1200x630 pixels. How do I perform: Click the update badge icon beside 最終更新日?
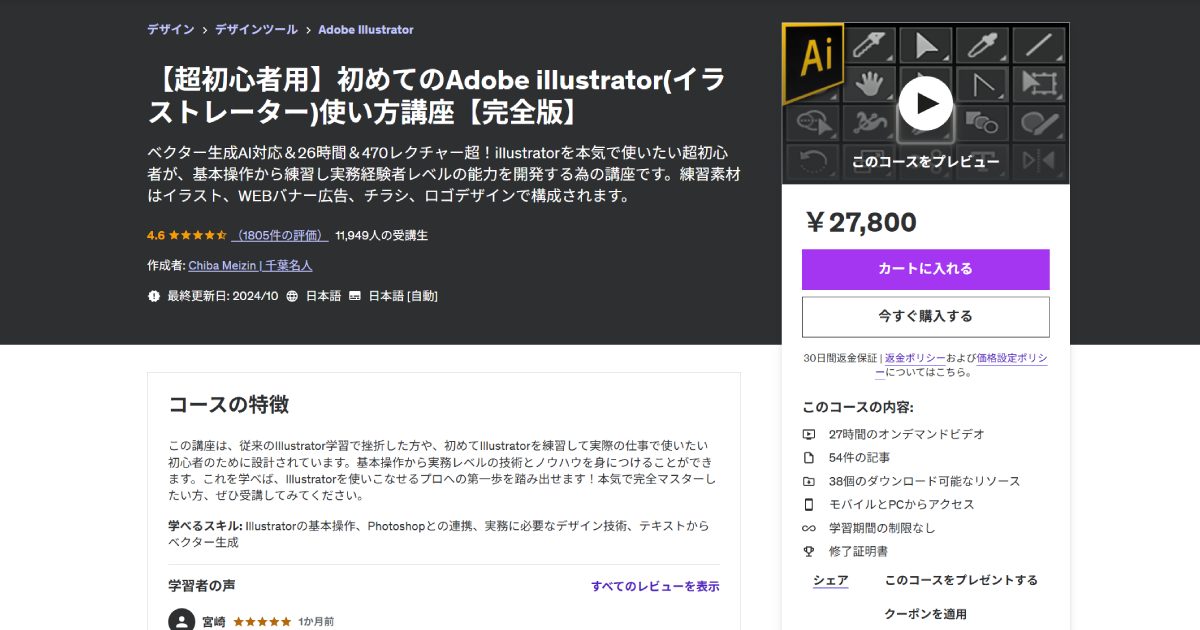tap(154, 296)
